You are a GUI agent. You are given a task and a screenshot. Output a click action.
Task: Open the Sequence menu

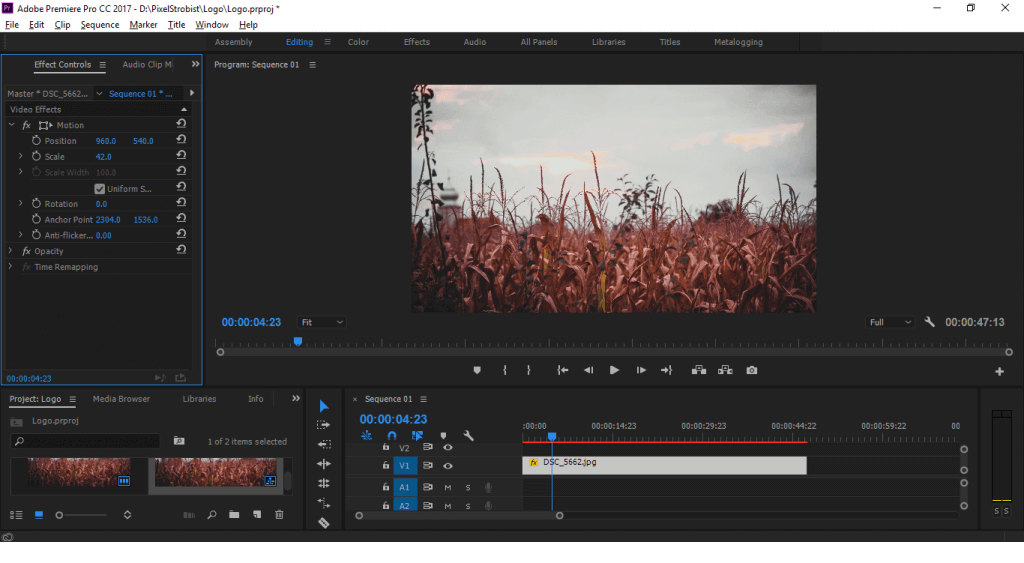tap(100, 25)
